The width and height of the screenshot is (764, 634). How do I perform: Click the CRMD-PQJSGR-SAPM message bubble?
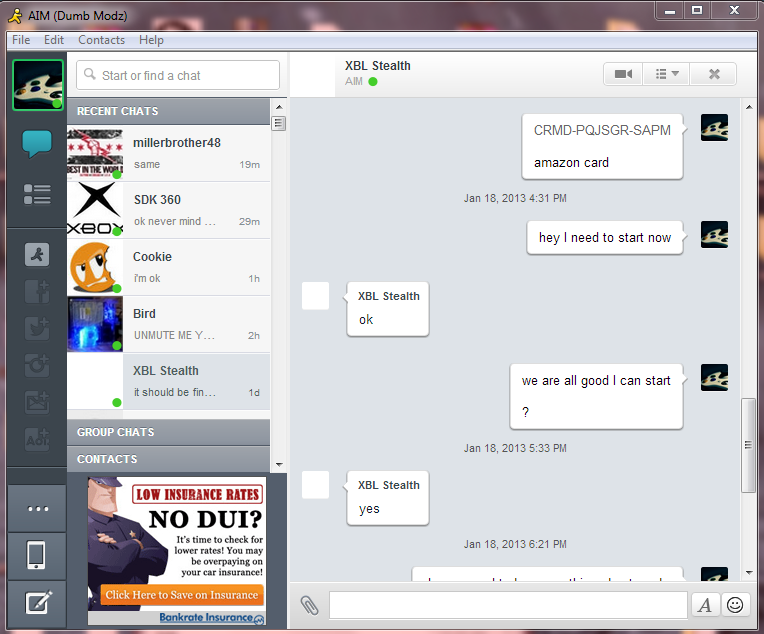pyautogui.click(x=602, y=146)
